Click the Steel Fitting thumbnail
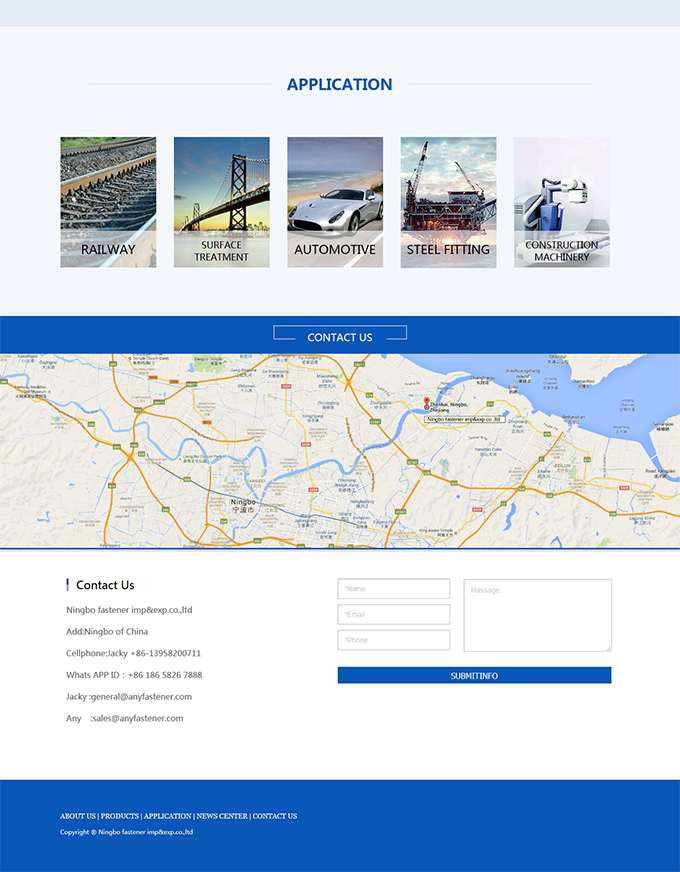 (448, 202)
